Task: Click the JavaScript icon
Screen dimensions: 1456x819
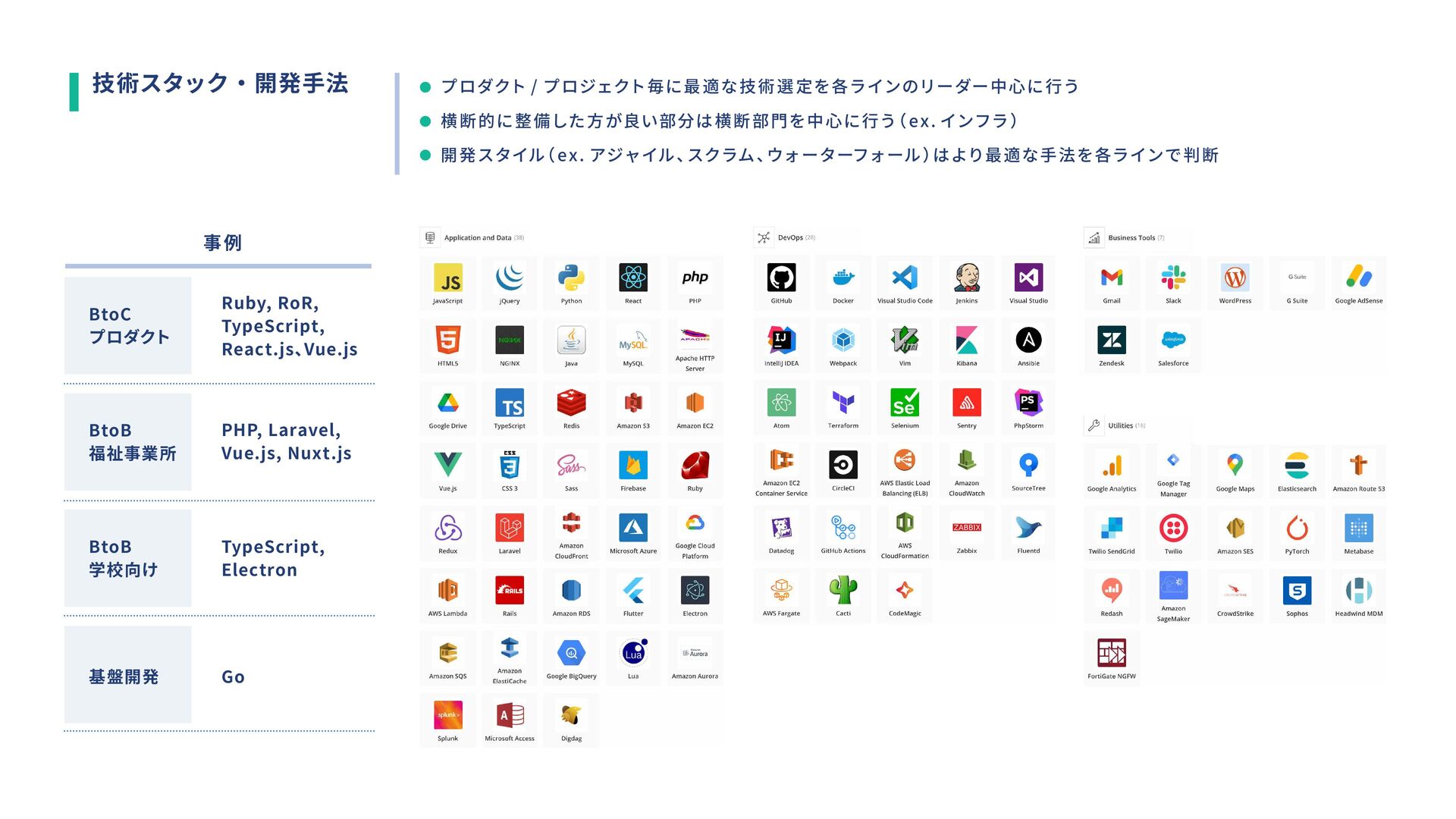Action: (447, 278)
